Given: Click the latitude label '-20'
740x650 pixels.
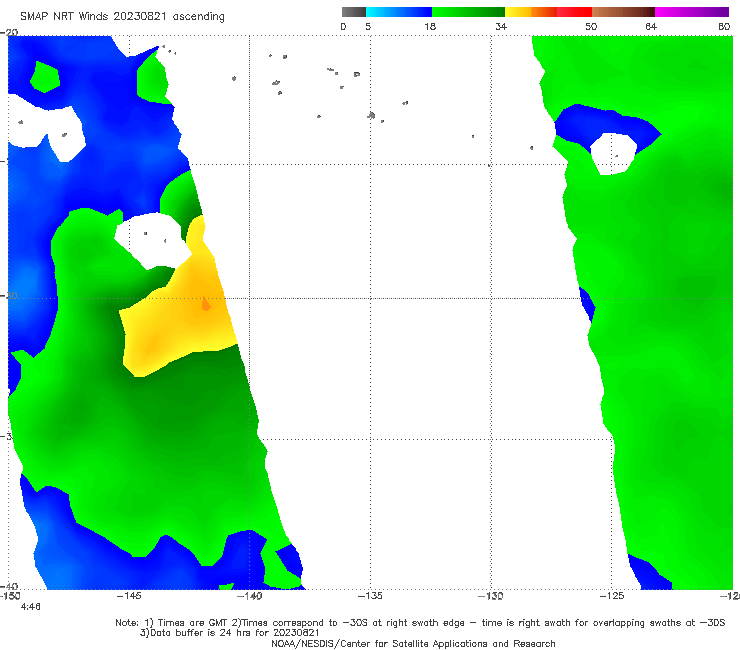Looking at the screenshot, I should 9,32.
